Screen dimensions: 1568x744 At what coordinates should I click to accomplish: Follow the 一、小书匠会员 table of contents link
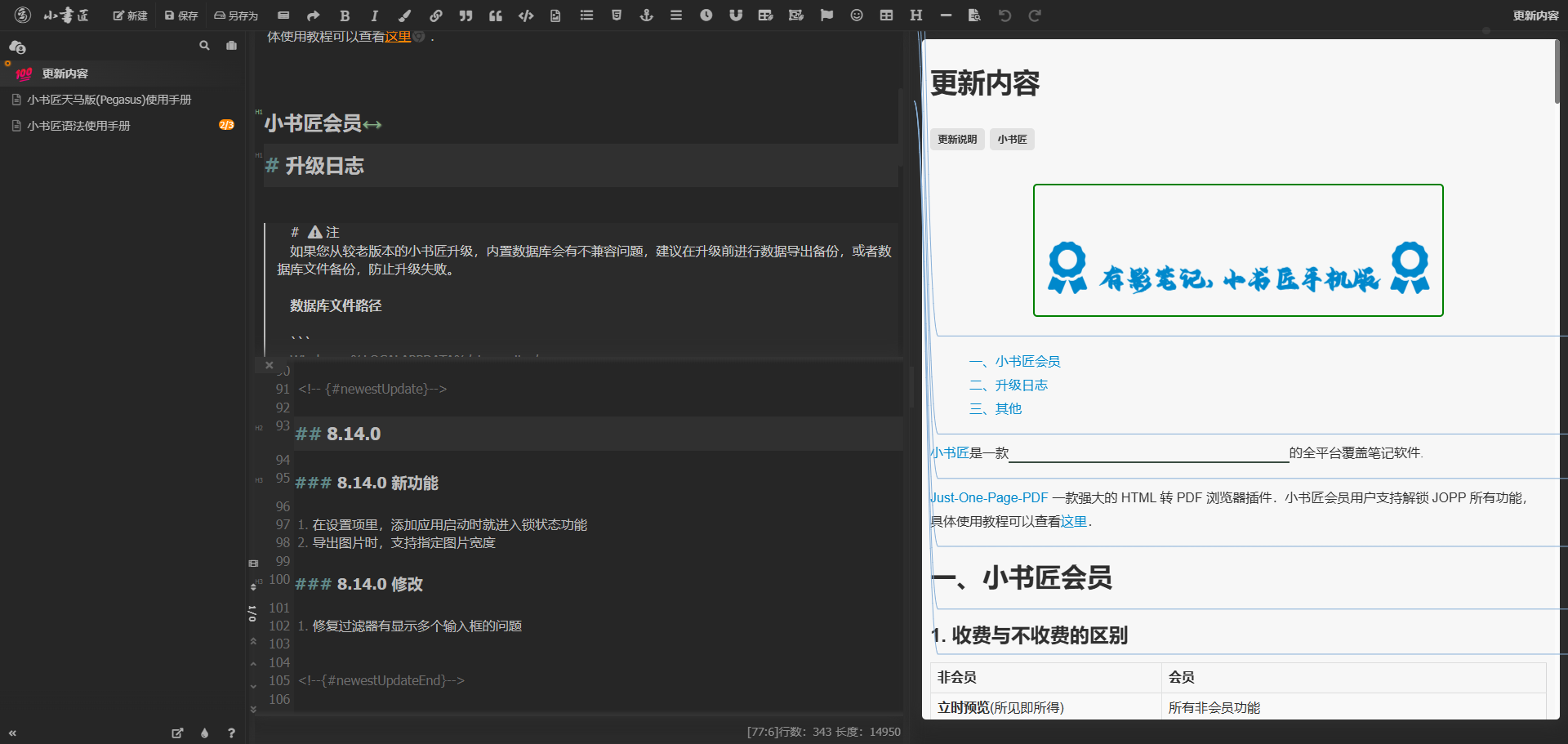tap(1014, 361)
